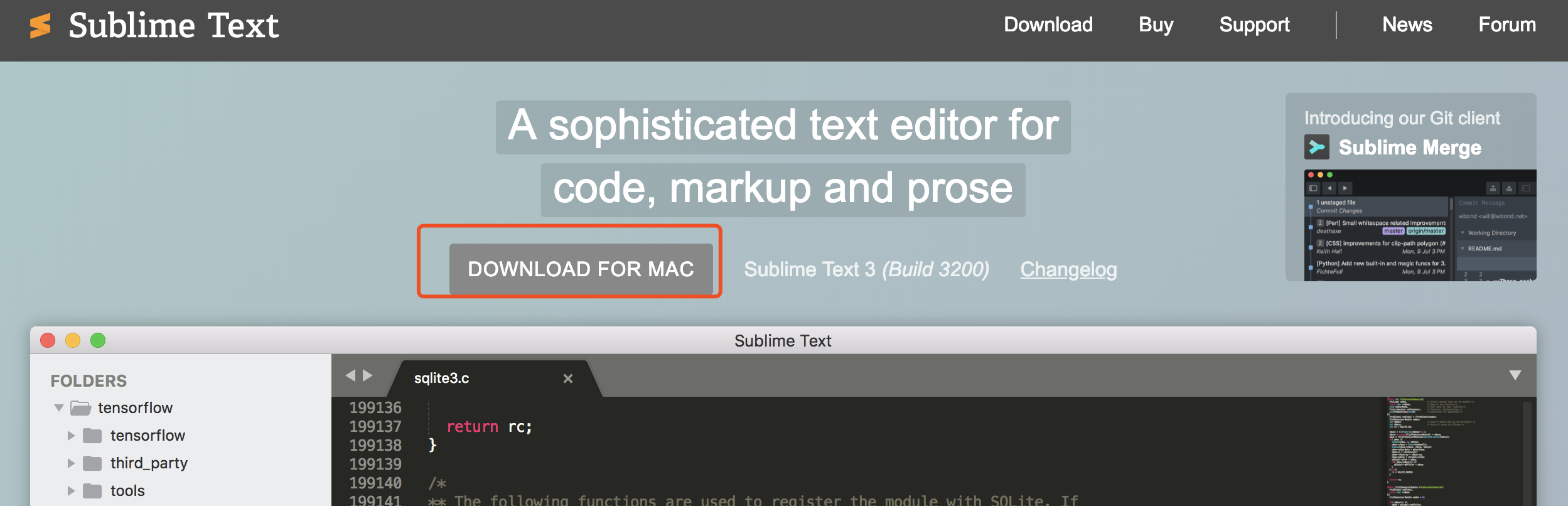Image resolution: width=1568 pixels, height=506 pixels.
Task: Click the Sublime Merge arrow icon
Action: (x=1316, y=147)
